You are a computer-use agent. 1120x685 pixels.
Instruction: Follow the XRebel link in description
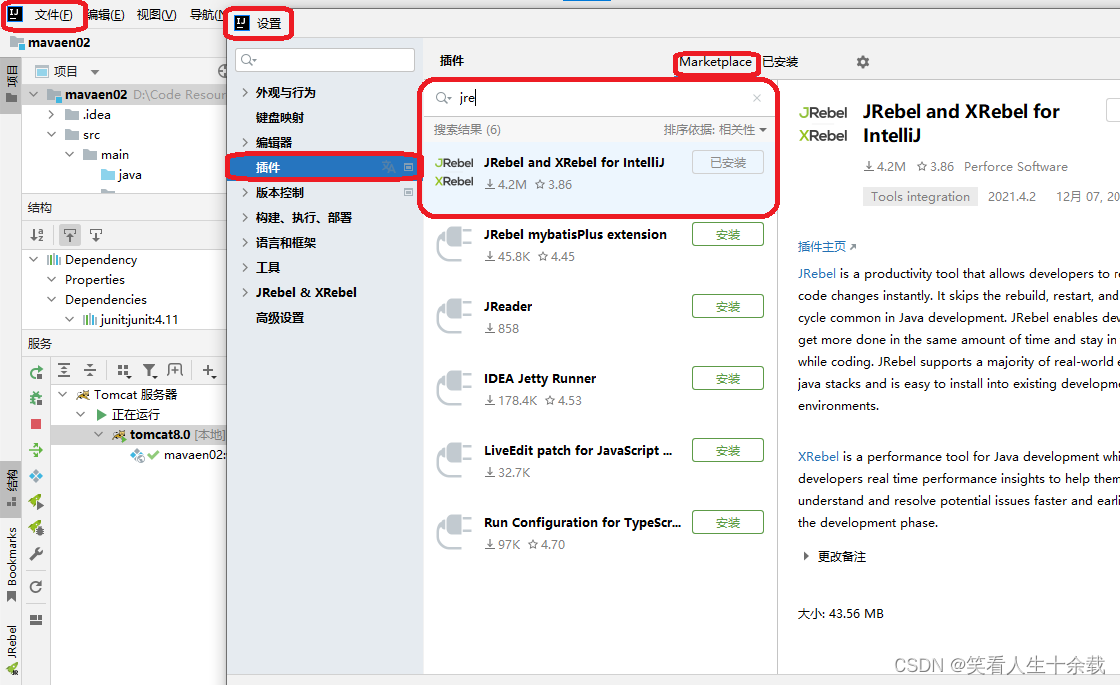(818, 456)
